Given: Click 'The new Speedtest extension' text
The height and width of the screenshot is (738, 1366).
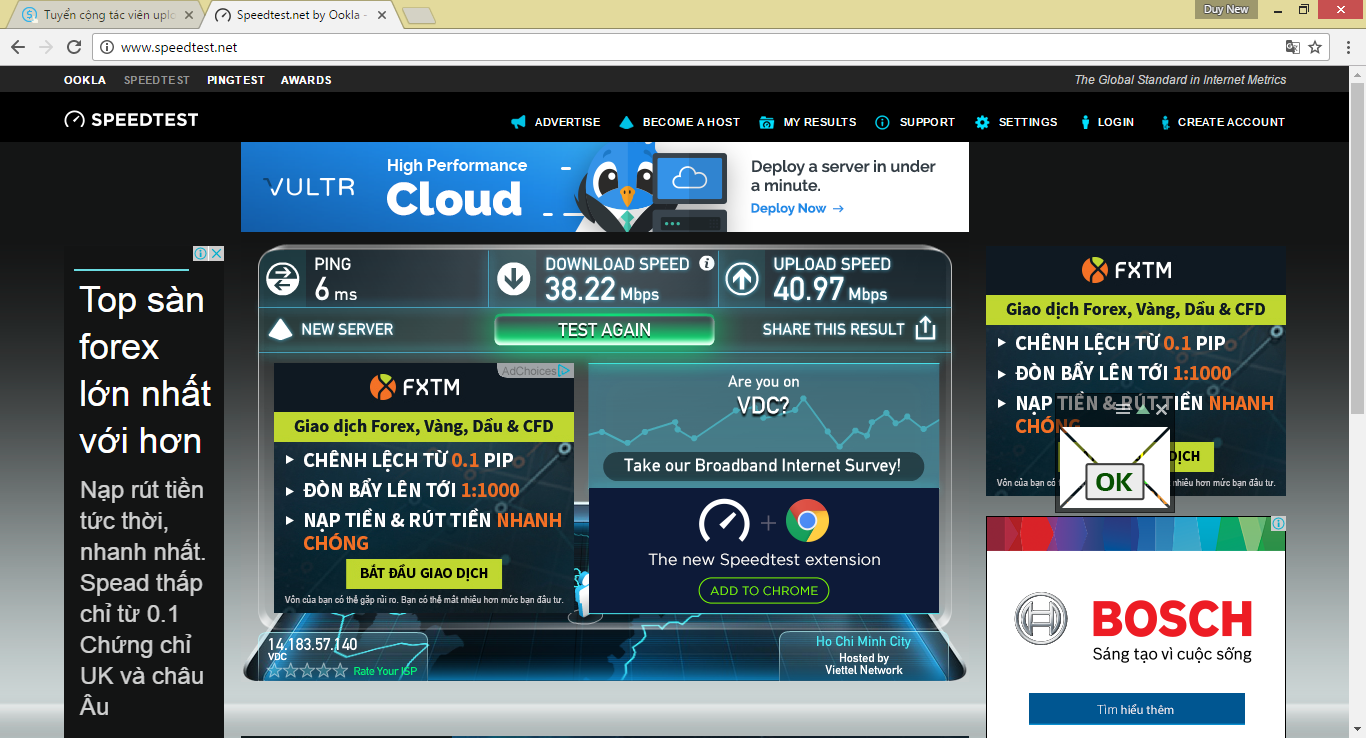Looking at the screenshot, I should click(x=764, y=560).
